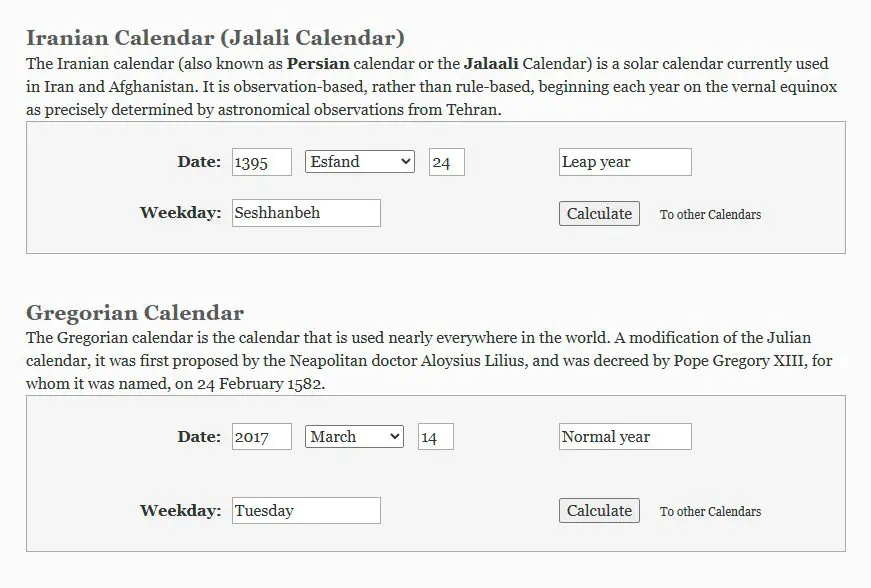Click the Iranian year field showing 1395
The height and width of the screenshot is (588, 871).
coord(262,162)
